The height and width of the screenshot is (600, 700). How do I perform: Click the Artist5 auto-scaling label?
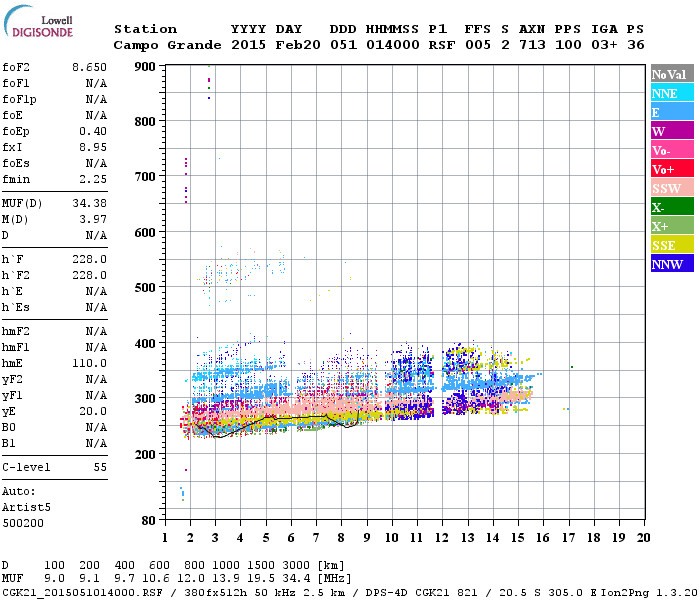[26, 508]
